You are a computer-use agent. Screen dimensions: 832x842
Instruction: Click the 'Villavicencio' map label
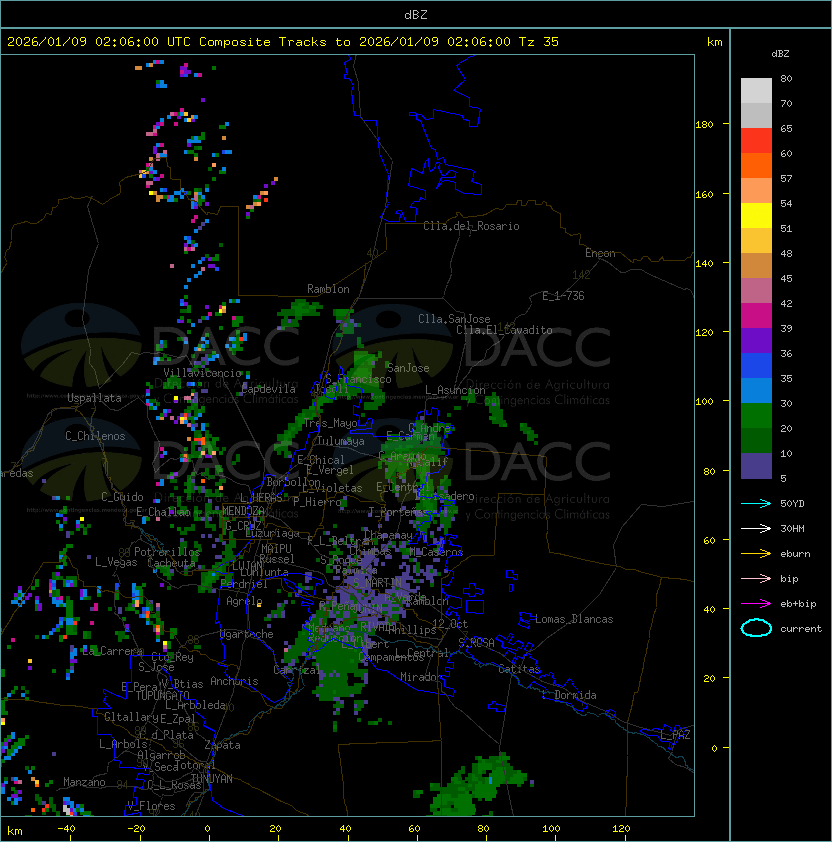pos(202,373)
